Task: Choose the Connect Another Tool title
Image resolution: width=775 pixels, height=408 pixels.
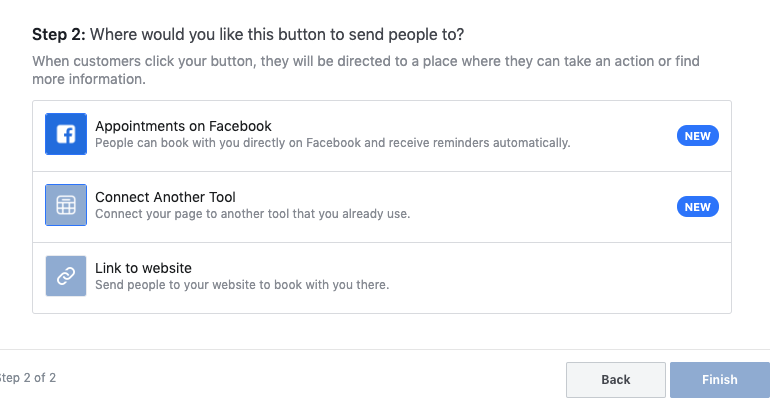Action: (165, 197)
